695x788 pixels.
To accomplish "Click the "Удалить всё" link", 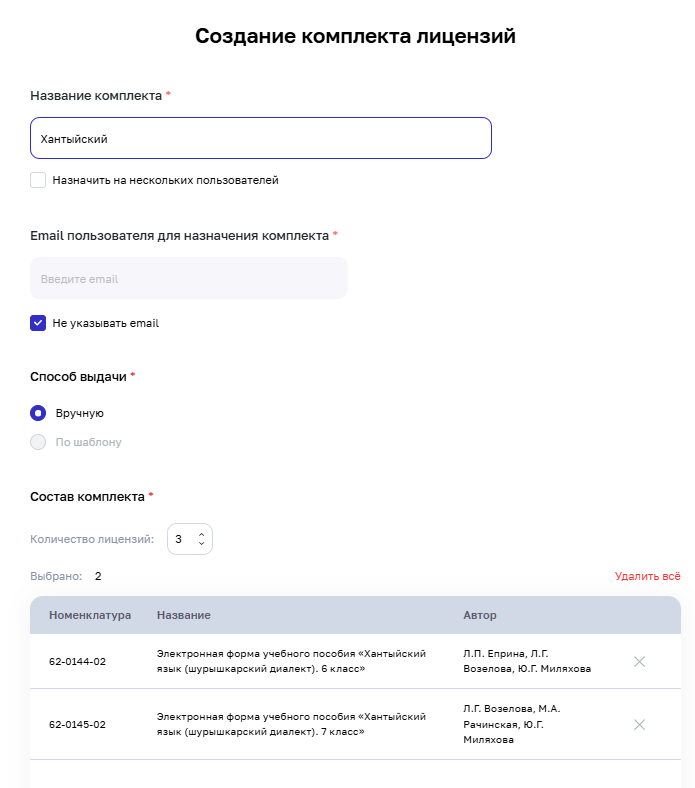I will pos(647,576).
